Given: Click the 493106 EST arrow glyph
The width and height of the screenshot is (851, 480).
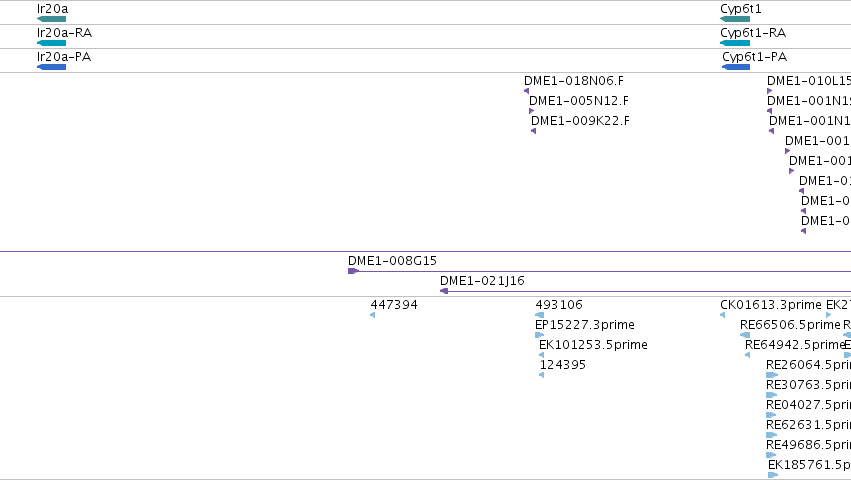Looking at the screenshot, I should coord(539,315).
